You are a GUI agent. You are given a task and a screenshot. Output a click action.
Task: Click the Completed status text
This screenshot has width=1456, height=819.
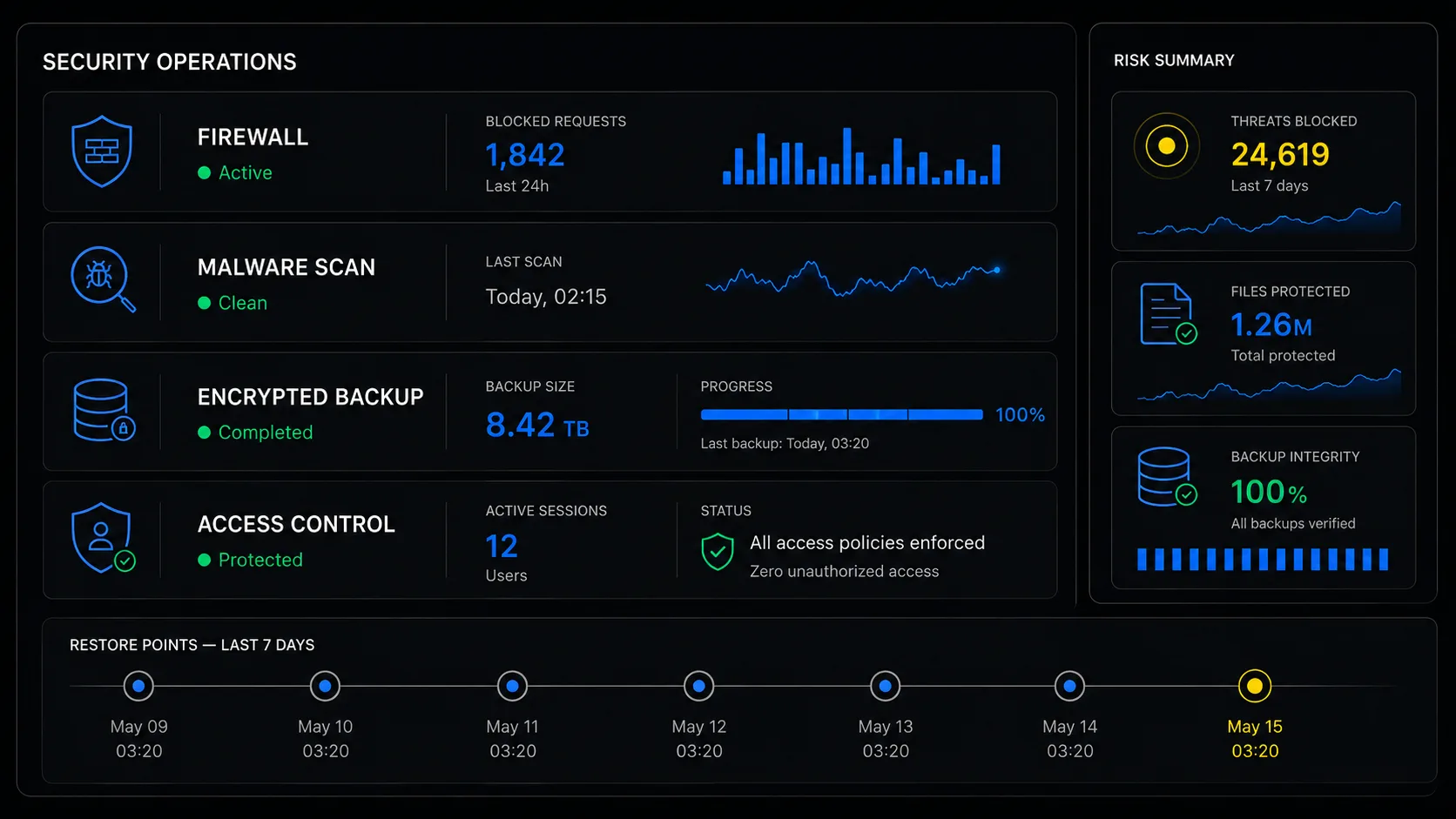pos(266,433)
